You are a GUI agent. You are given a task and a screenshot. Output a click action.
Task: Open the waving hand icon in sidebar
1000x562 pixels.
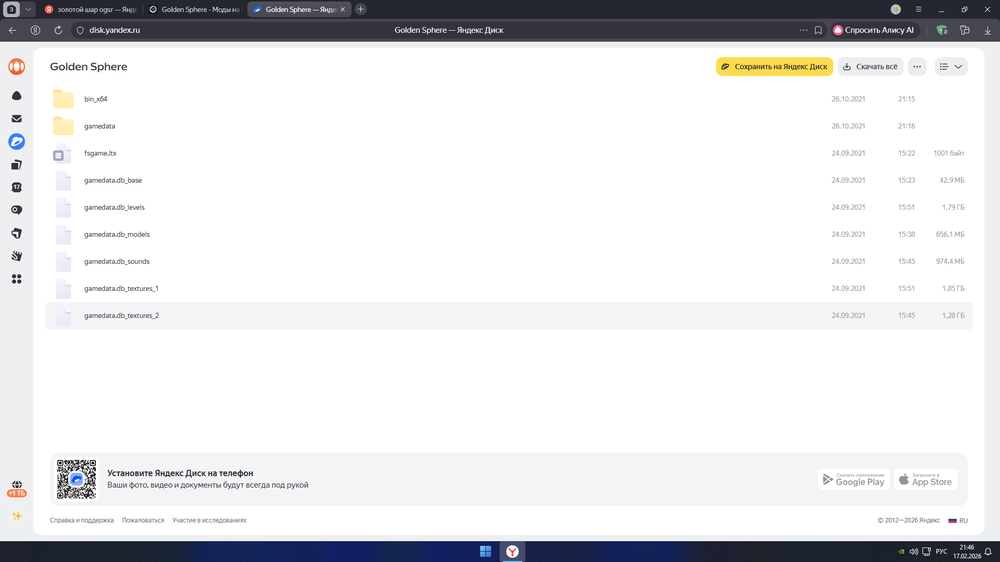(17, 256)
